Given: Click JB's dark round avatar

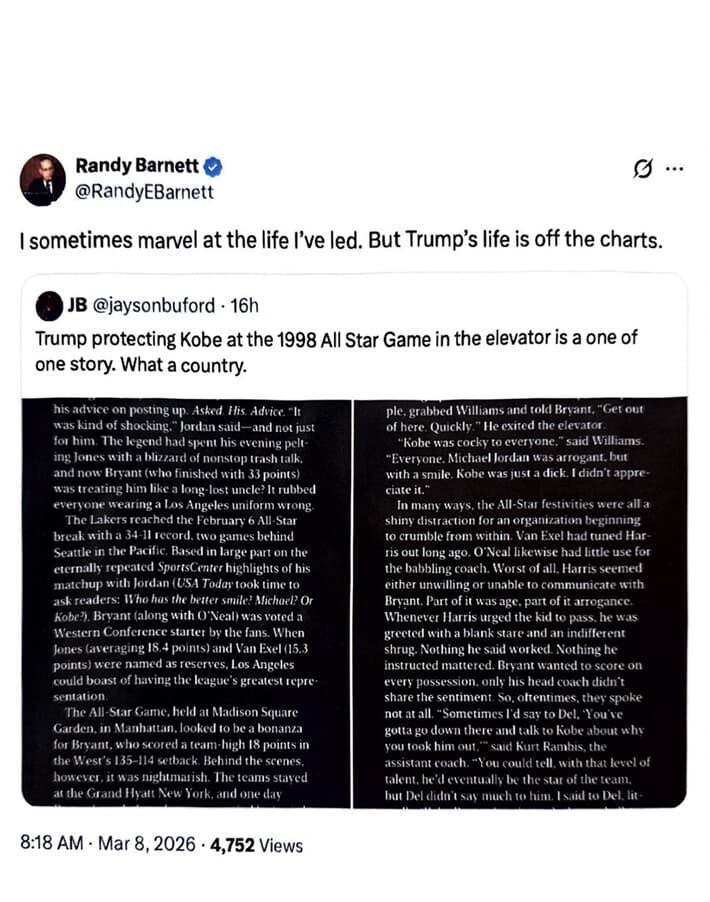Looking at the screenshot, I should click(49, 306).
